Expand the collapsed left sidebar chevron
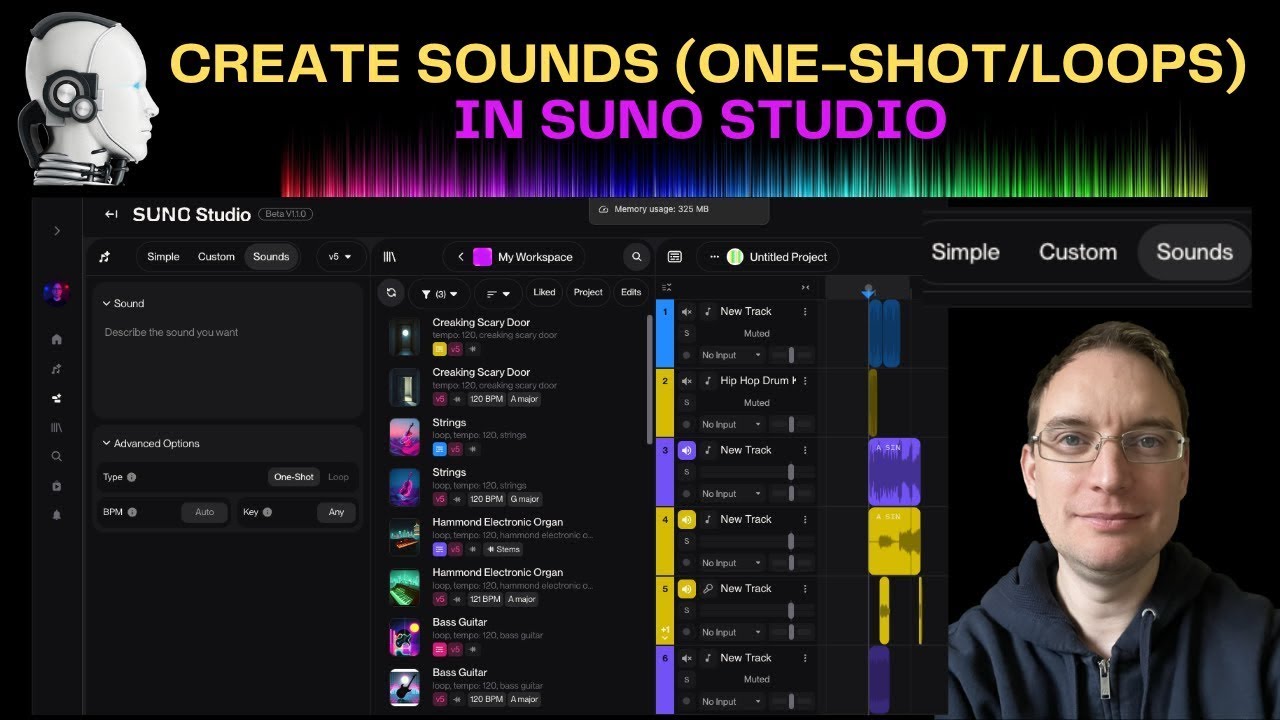The image size is (1280, 720). 57,231
